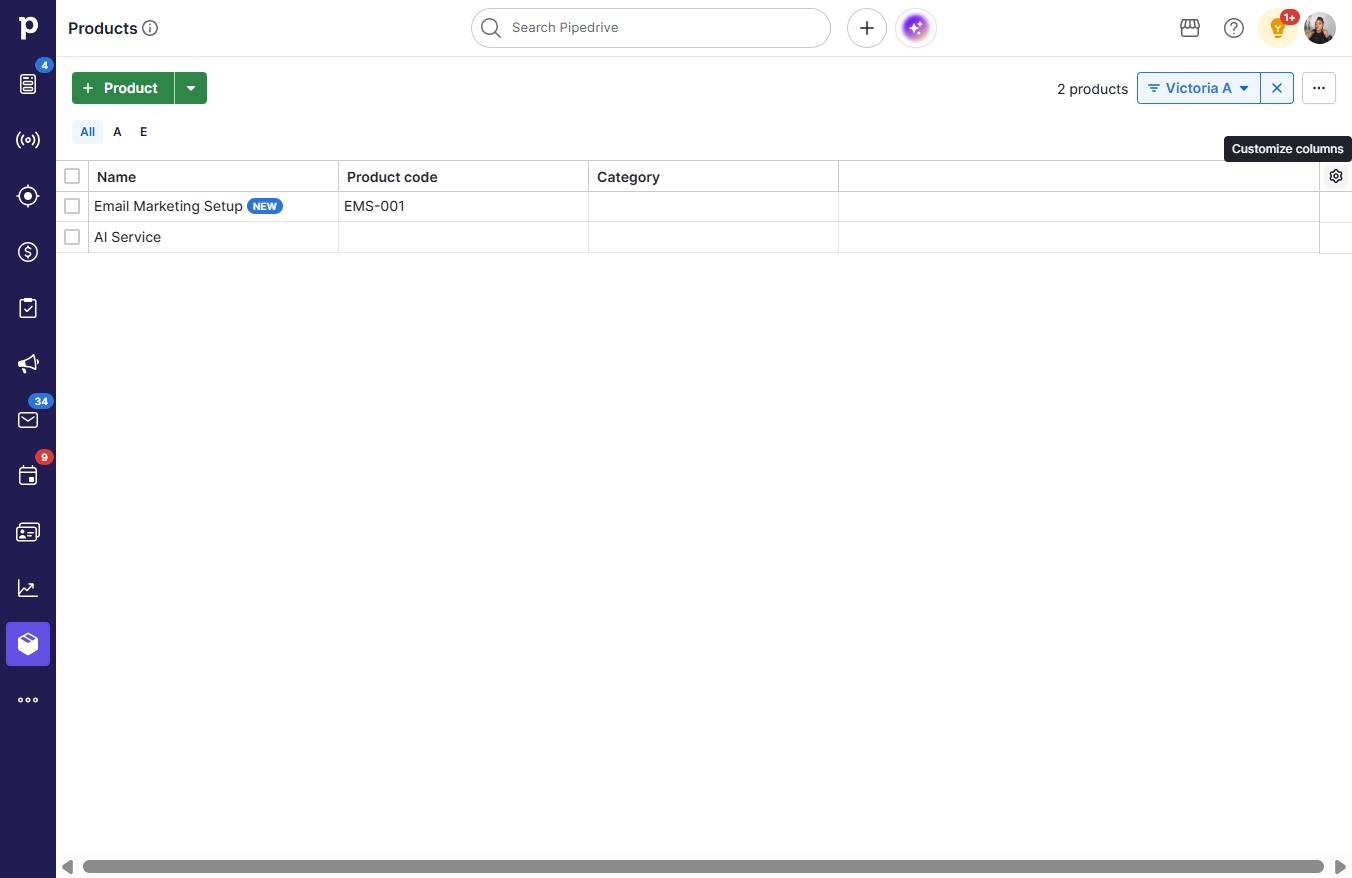Image resolution: width=1352 pixels, height=878 pixels.
Task: Open the AI assistant sparkle icon
Action: [916, 28]
